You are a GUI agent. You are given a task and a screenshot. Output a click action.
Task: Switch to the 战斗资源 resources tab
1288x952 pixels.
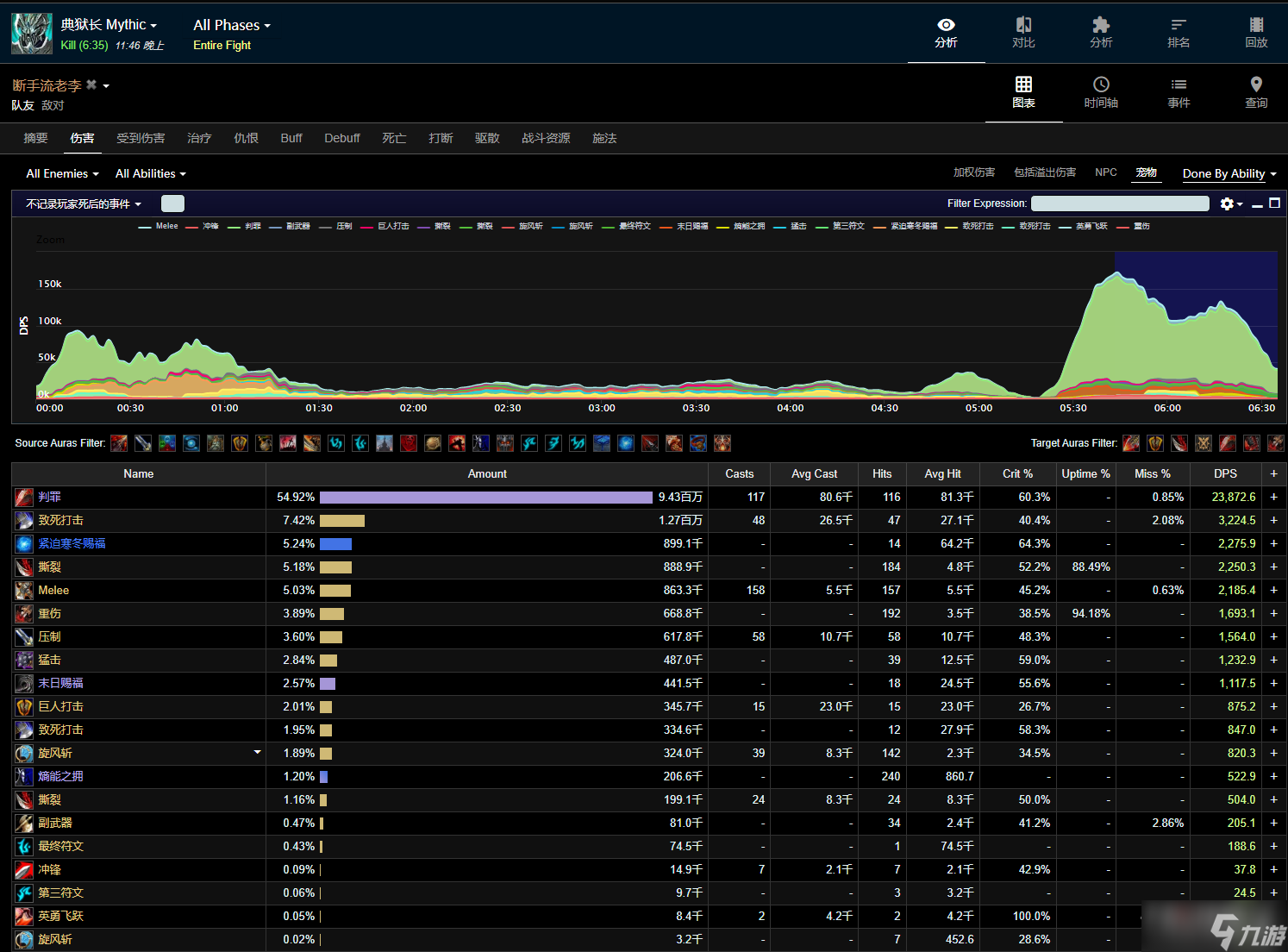(x=546, y=138)
